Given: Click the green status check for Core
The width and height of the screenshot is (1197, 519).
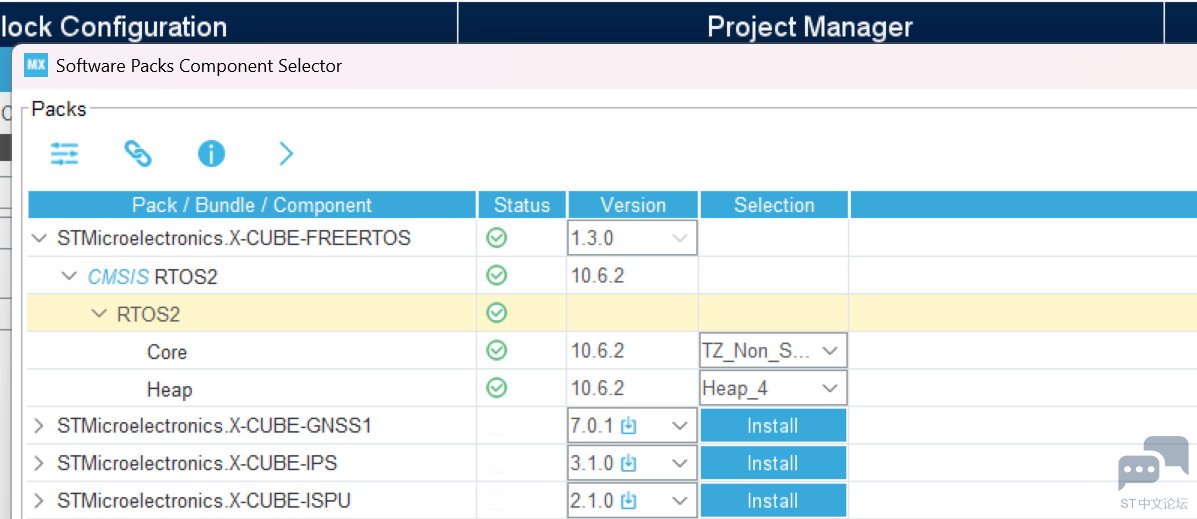Looking at the screenshot, I should tap(497, 350).
